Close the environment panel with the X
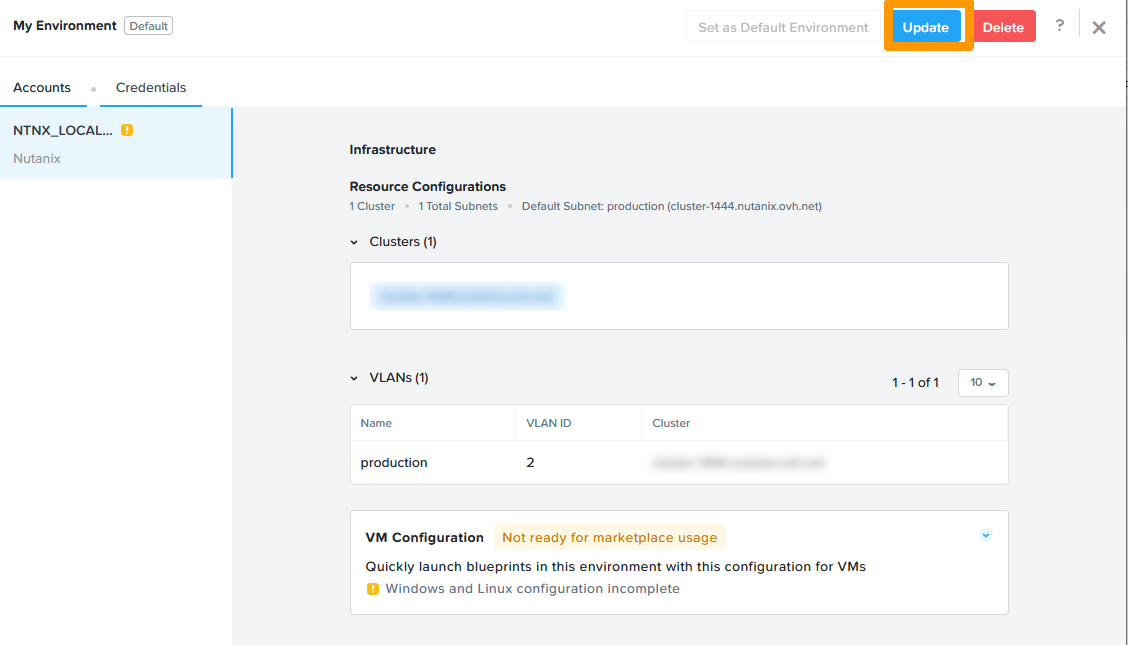Image resolution: width=1128 pixels, height=645 pixels. 1099,28
